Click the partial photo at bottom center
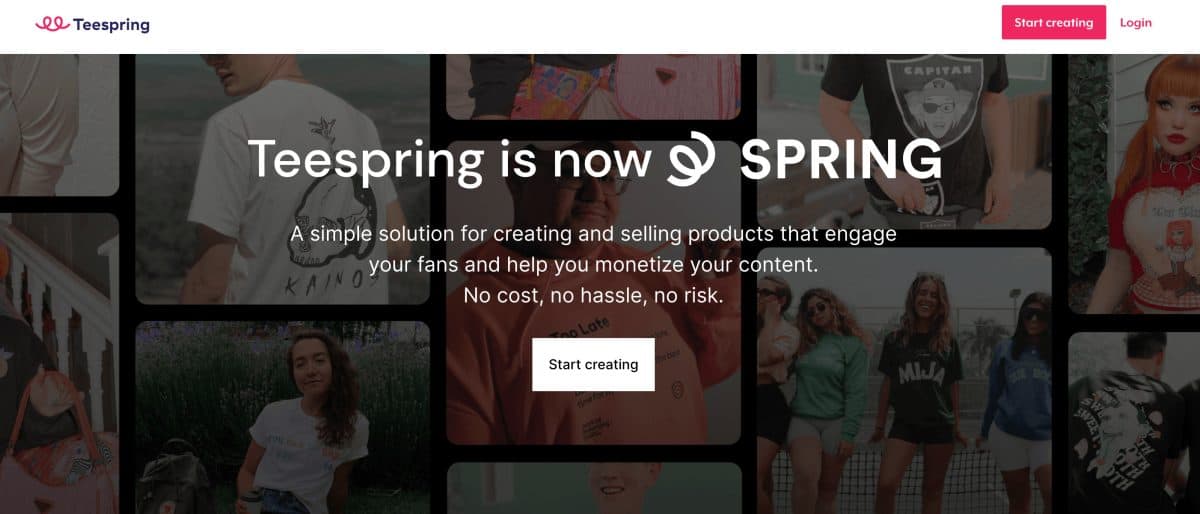The height and width of the screenshot is (514, 1200). pyautogui.click(x=593, y=490)
